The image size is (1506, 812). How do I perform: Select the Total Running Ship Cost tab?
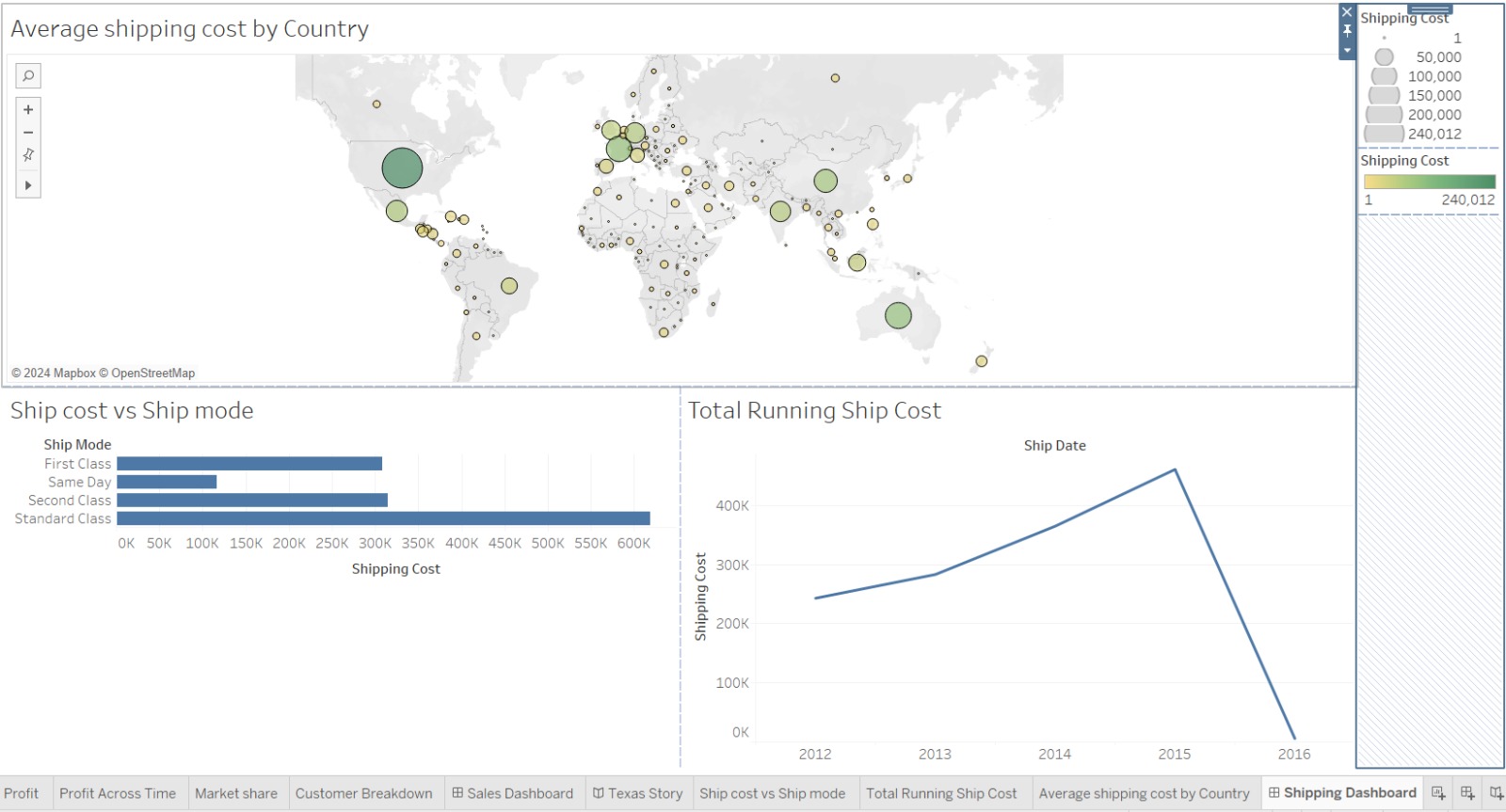pos(941,793)
